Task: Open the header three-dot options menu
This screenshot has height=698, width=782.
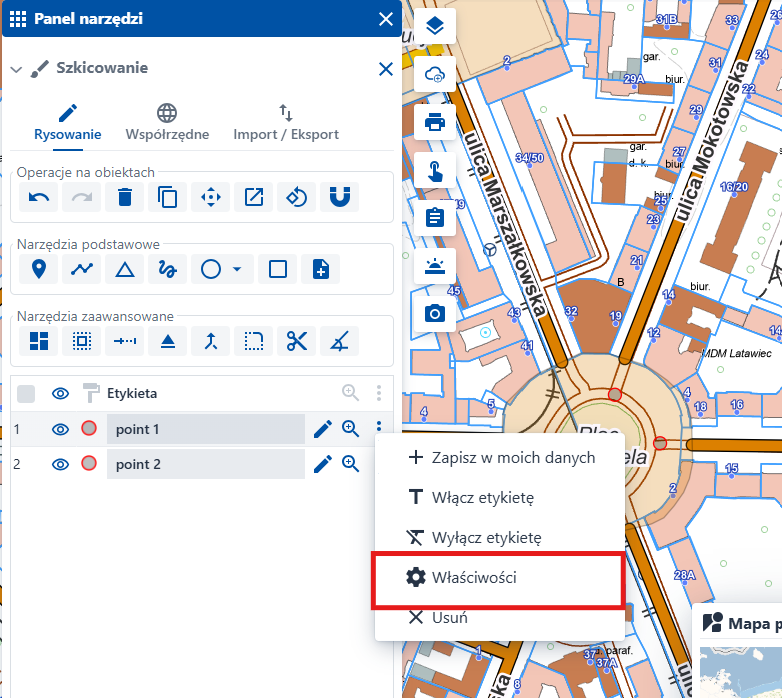Action: pos(379,393)
